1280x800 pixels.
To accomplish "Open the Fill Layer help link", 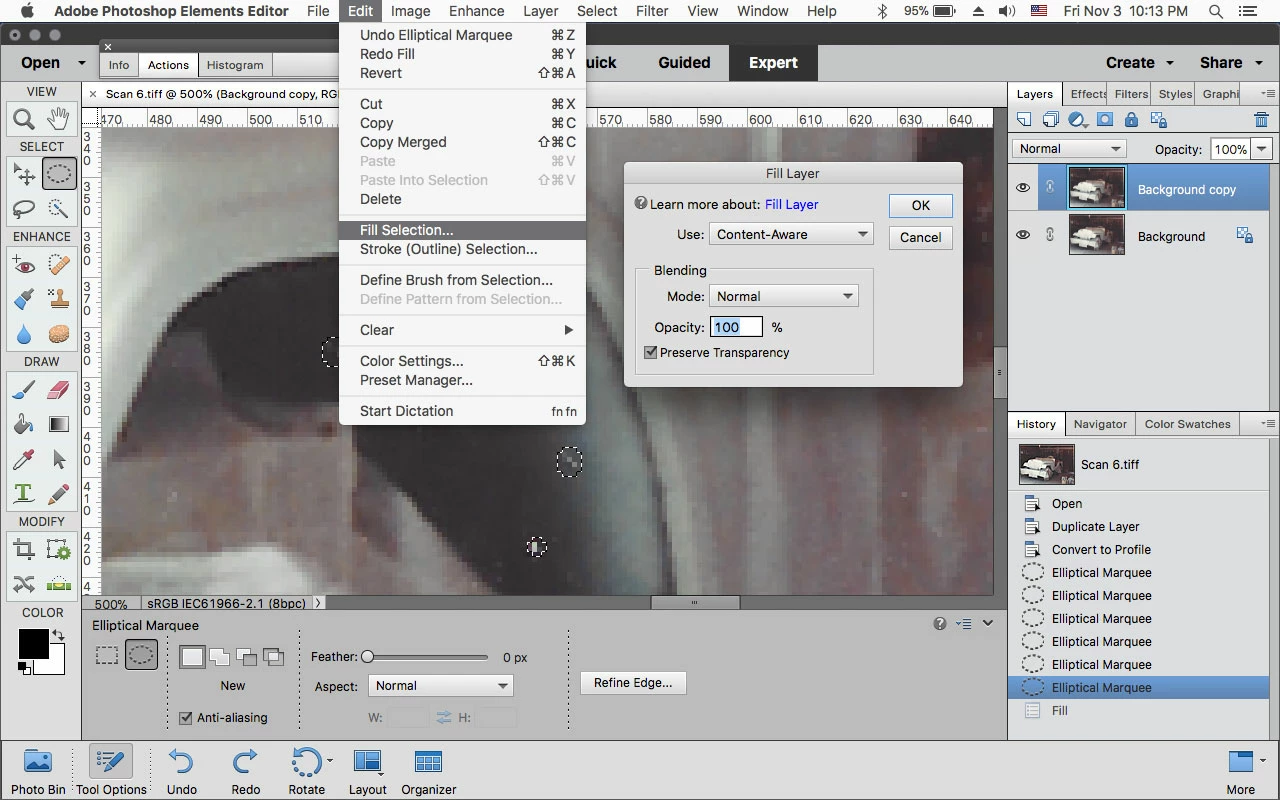I will point(792,204).
